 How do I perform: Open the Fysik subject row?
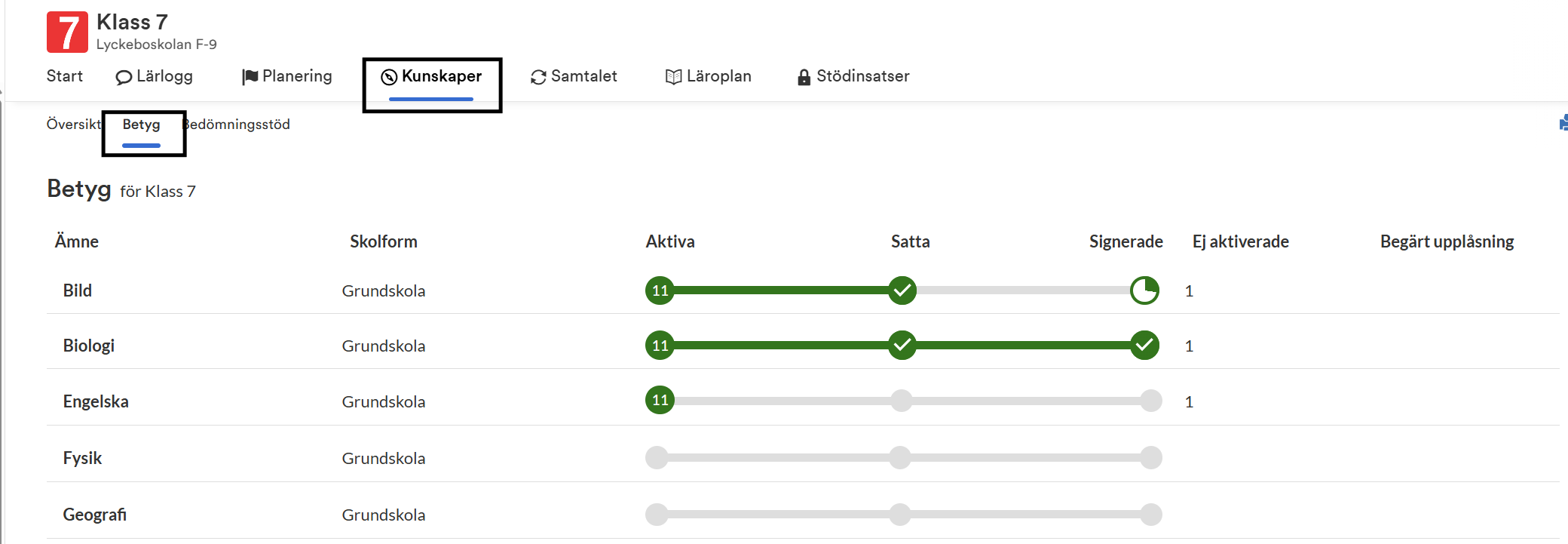click(x=82, y=458)
